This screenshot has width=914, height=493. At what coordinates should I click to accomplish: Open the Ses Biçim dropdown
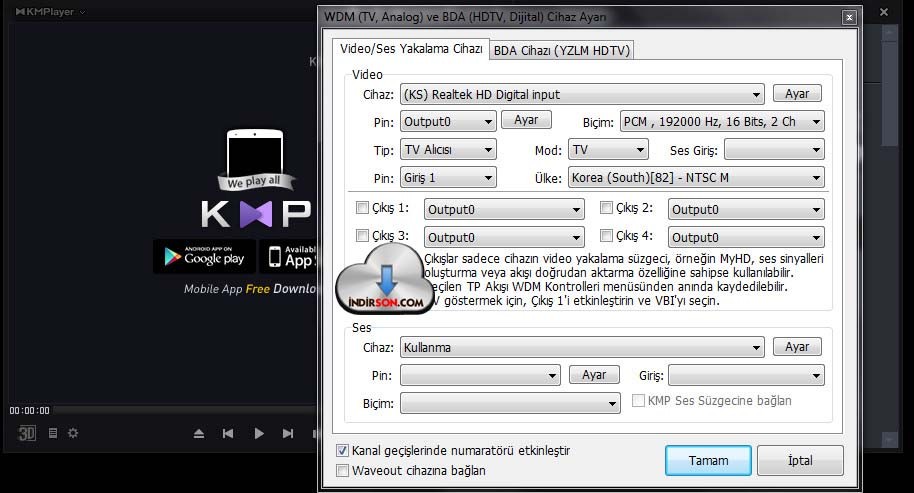point(510,403)
